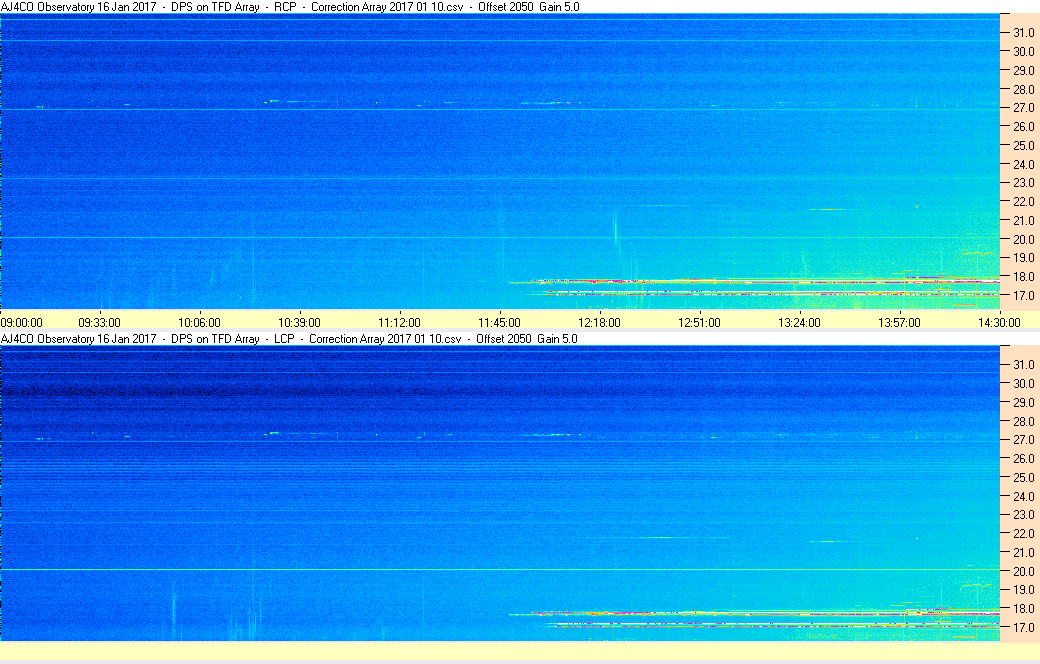The image size is (1040, 664).
Task: Click 29.0 frequency label in LCP panel
Action: (1023, 403)
